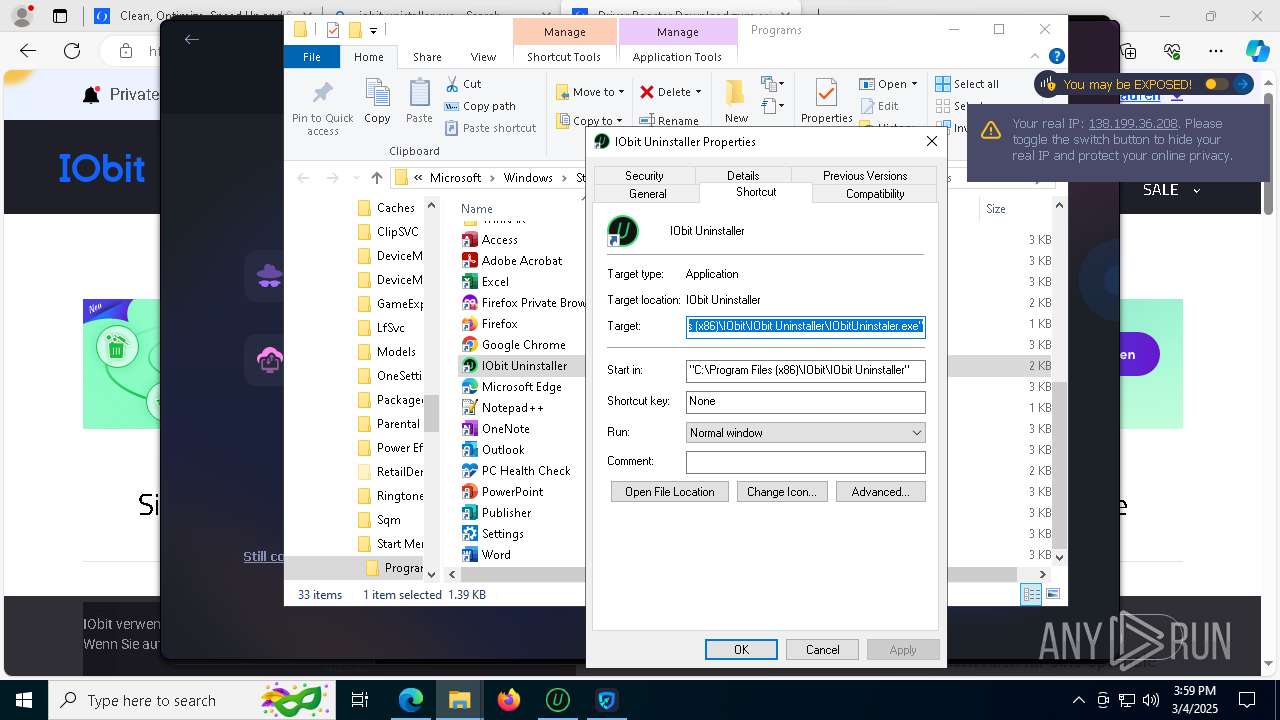The height and width of the screenshot is (720, 1280).
Task: Select the PowerPoint shortcut
Action: point(503,492)
